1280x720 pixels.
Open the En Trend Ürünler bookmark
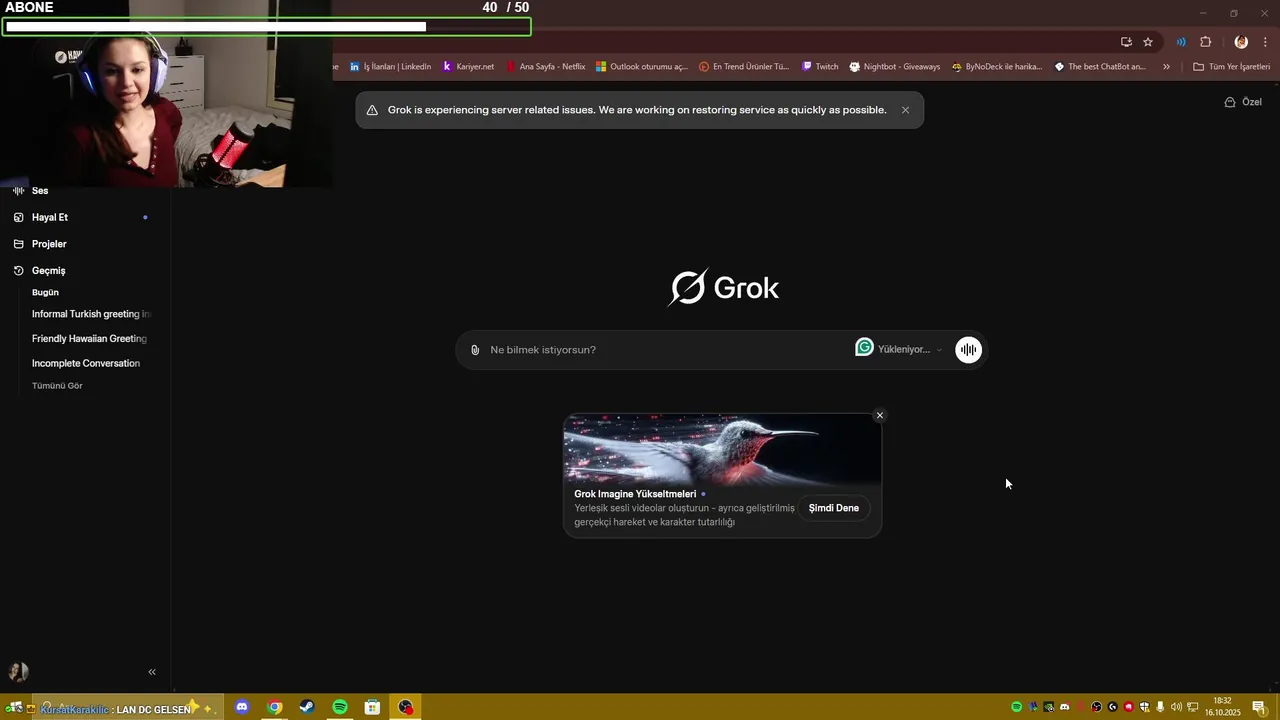coord(744,67)
